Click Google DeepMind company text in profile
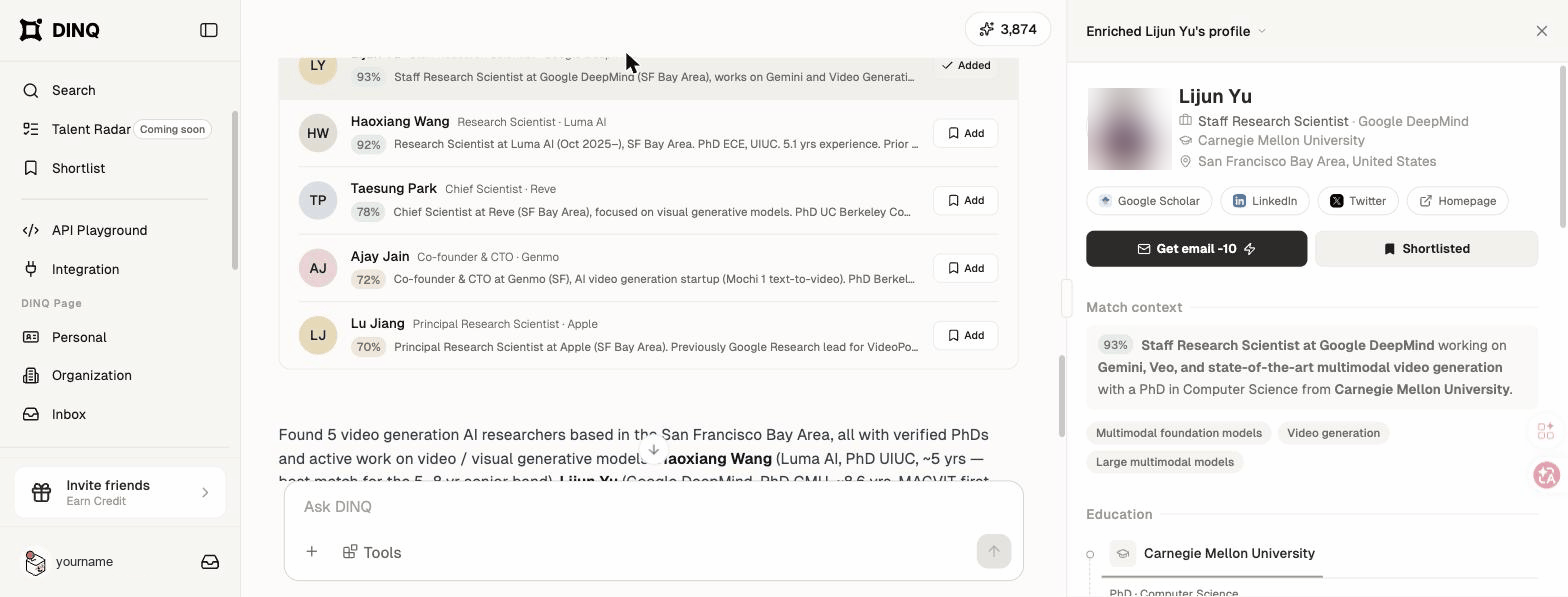Screen dimensions: 1568x597 point(1413,121)
